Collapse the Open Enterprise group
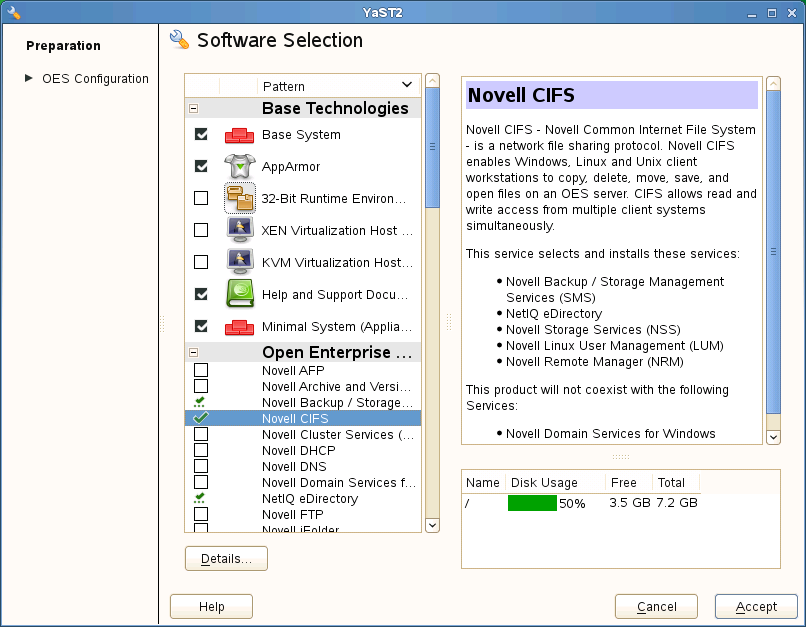This screenshot has width=806, height=627. click(193, 353)
